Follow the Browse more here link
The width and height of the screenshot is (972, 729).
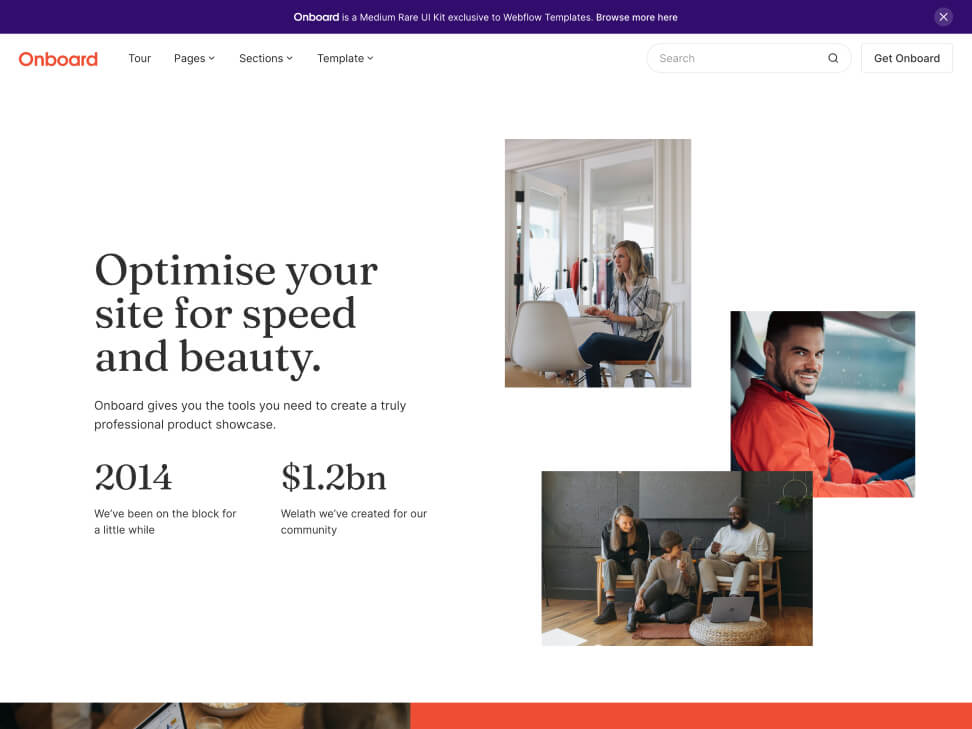(x=636, y=17)
